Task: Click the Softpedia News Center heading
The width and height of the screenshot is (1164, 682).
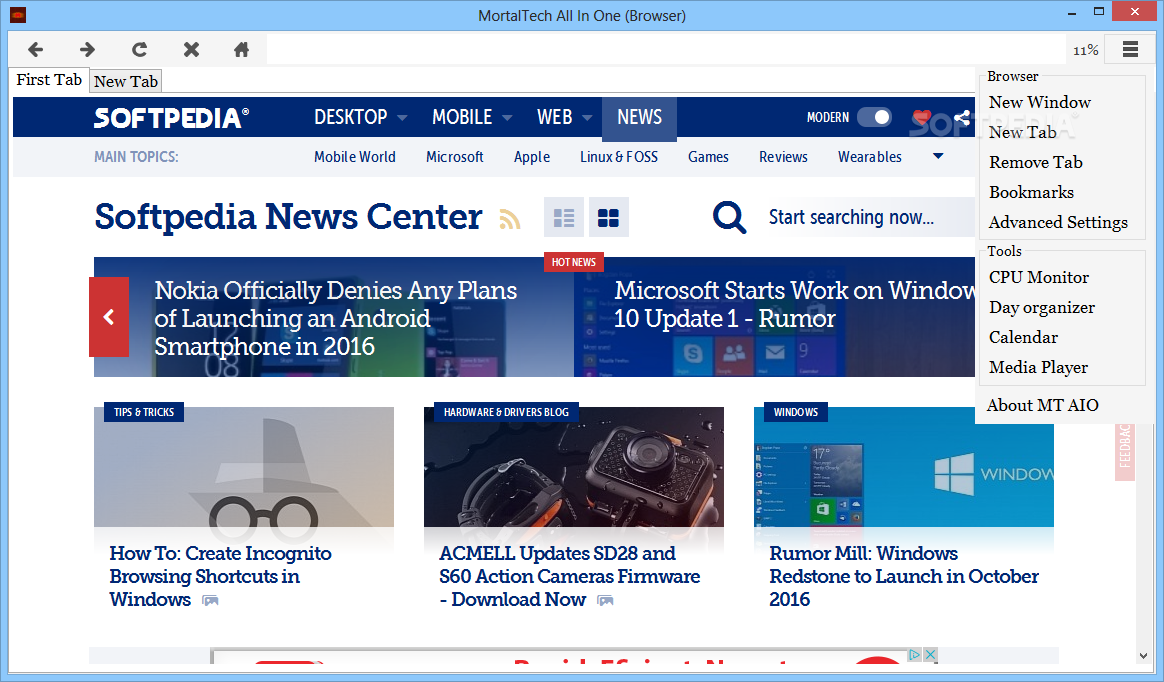Action: pos(288,217)
